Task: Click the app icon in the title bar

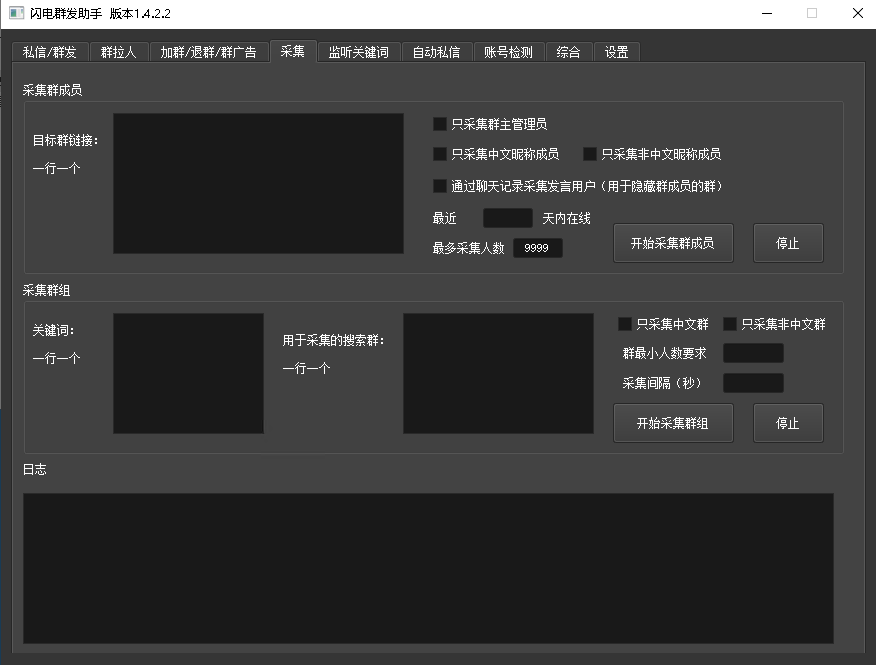Action: [16, 13]
